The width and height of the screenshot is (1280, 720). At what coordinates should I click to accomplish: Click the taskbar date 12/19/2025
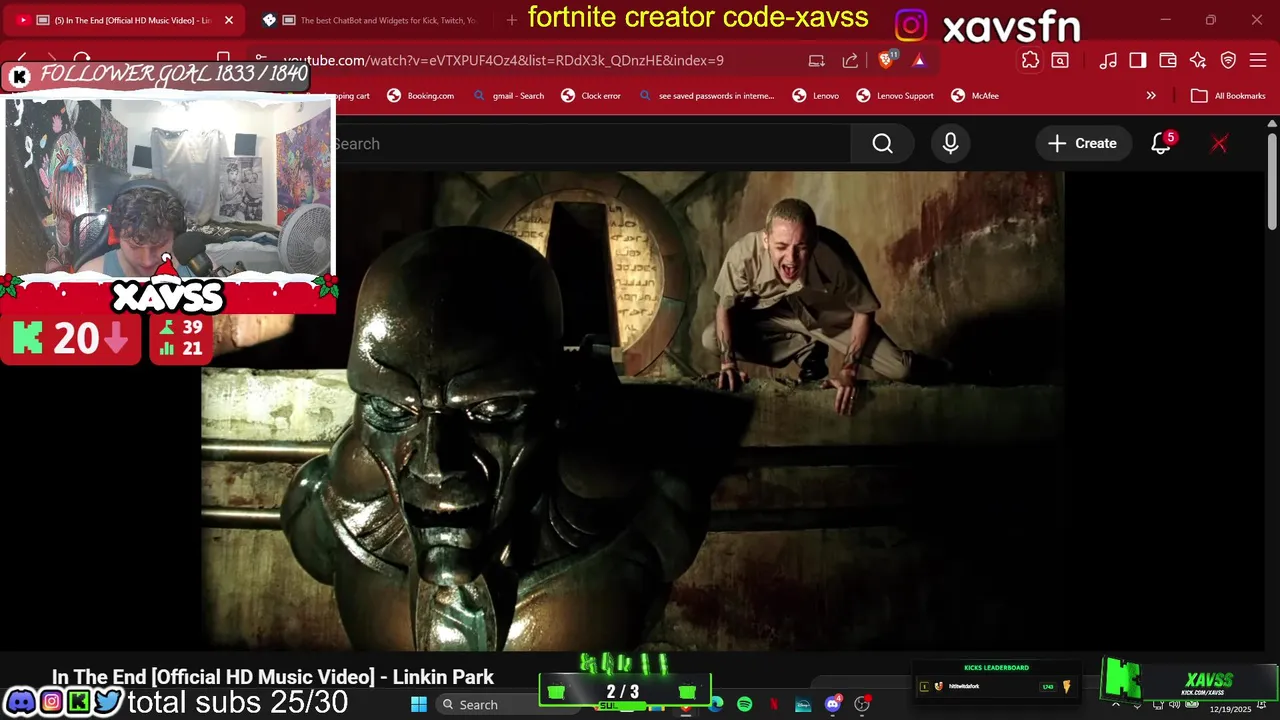1230,709
